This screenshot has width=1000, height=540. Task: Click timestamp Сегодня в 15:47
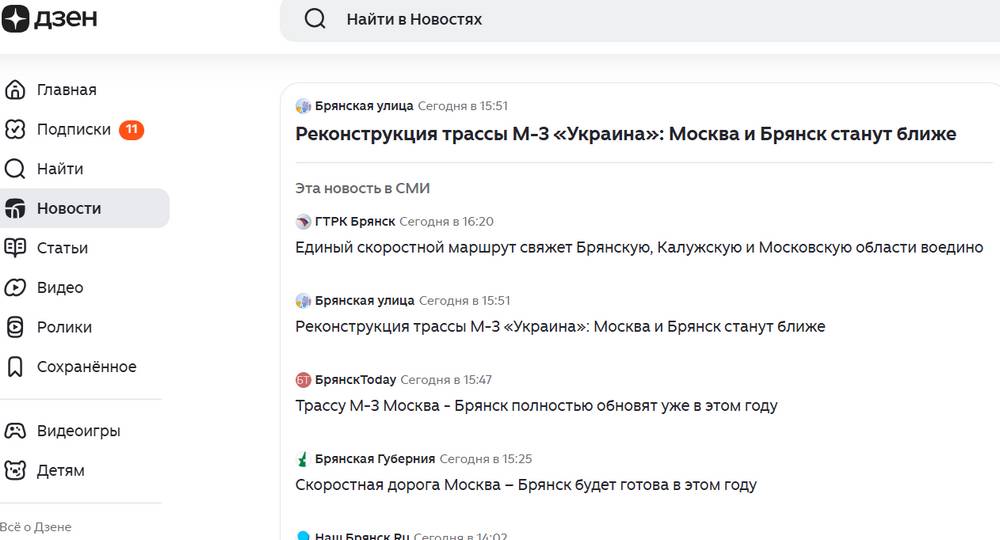pyautogui.click(x=446, y=380)
